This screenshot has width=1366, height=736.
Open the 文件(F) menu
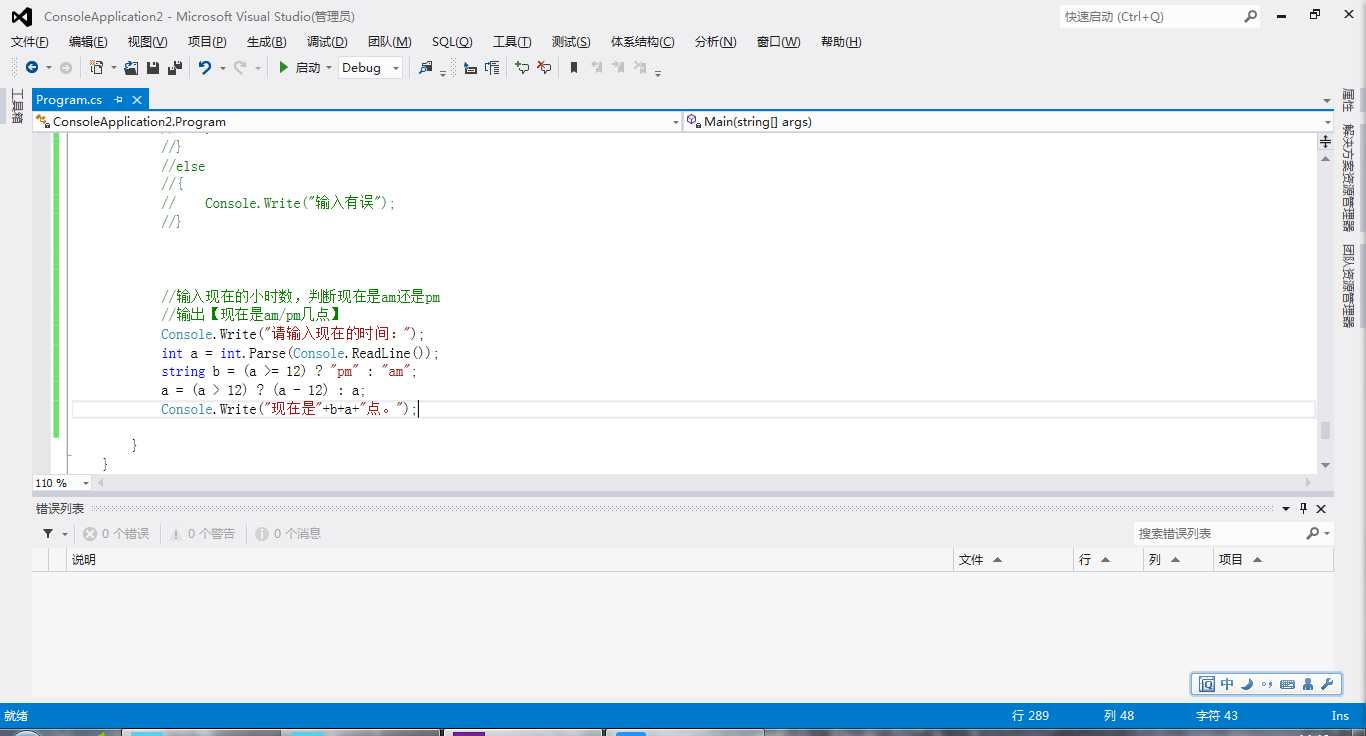tap(29, 41)
